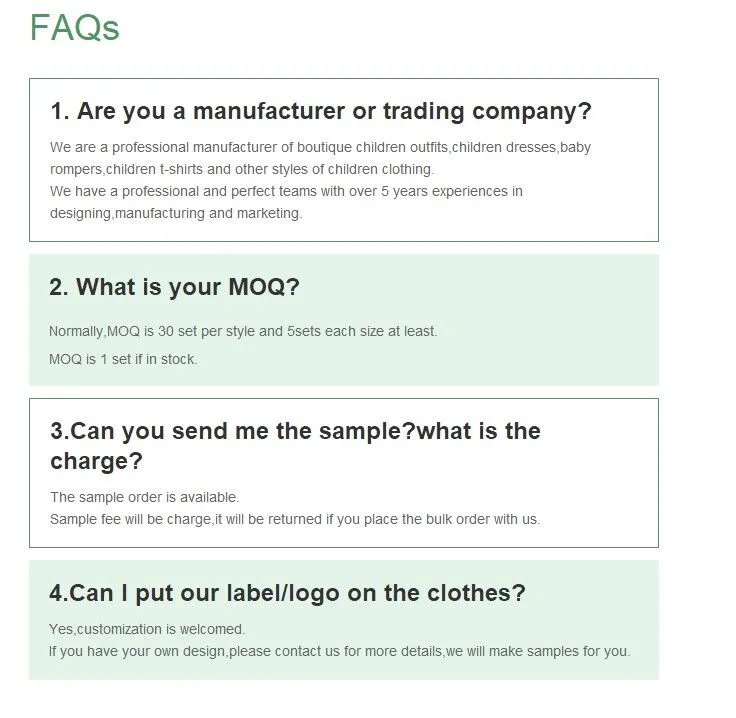Click the 'designing,manufacturing and marketing' line

click(x=176, y=213)
